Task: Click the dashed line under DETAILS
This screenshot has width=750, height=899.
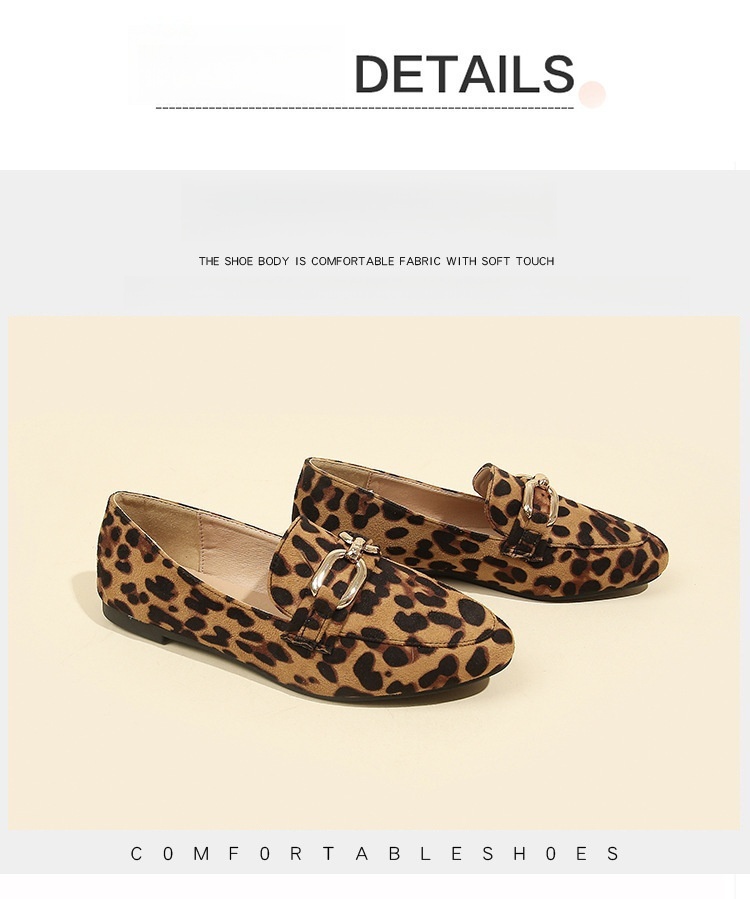Action: coord(365,107)
